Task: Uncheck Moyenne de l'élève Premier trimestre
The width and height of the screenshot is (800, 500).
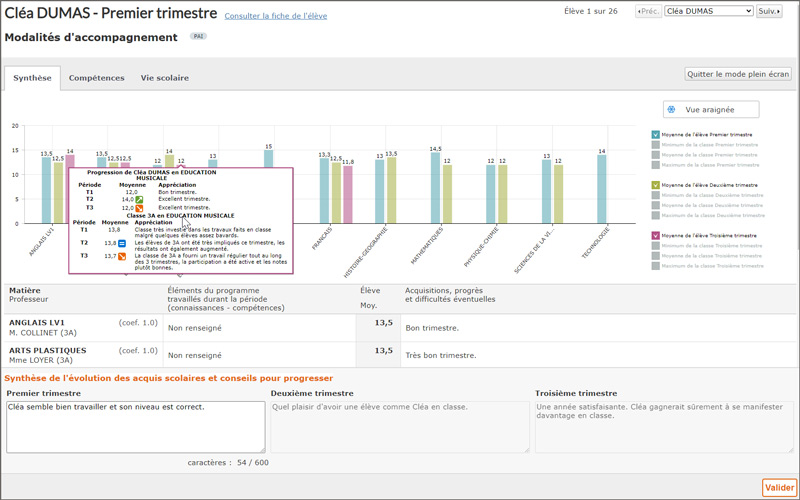Action: point(656,134)
